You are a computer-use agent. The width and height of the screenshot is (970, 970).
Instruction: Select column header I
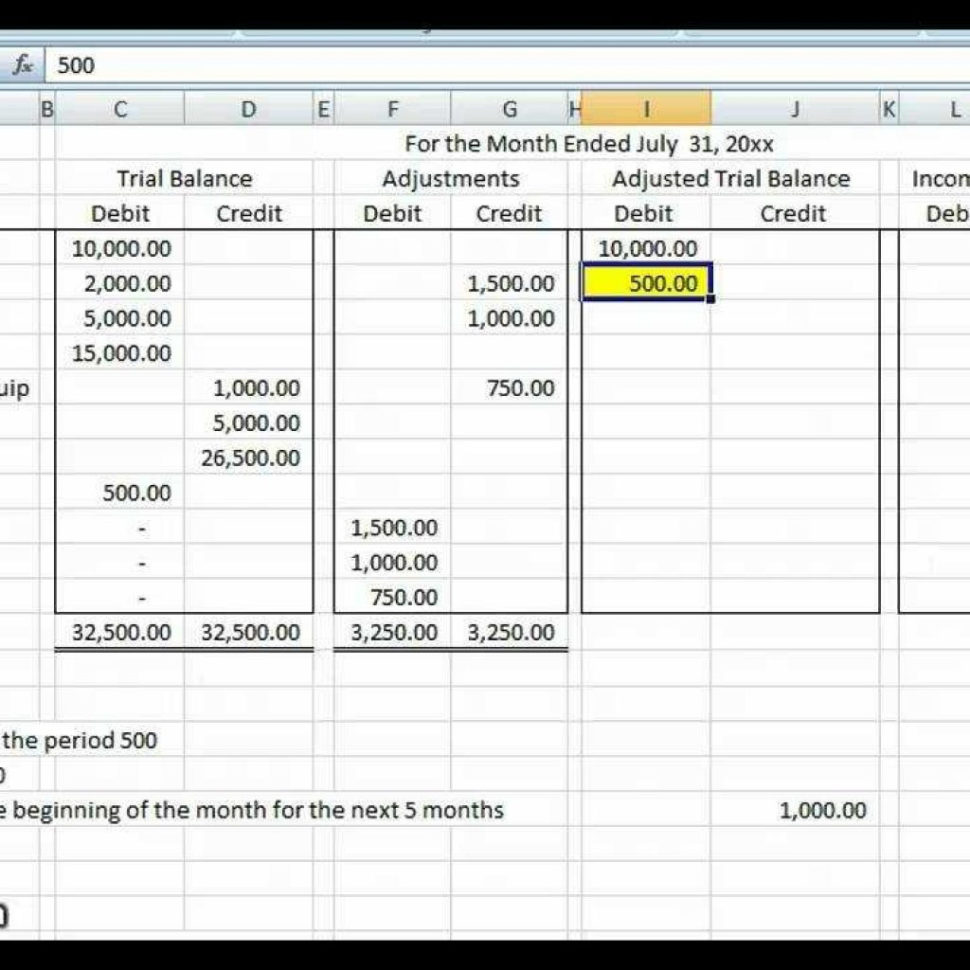[647, 109]
